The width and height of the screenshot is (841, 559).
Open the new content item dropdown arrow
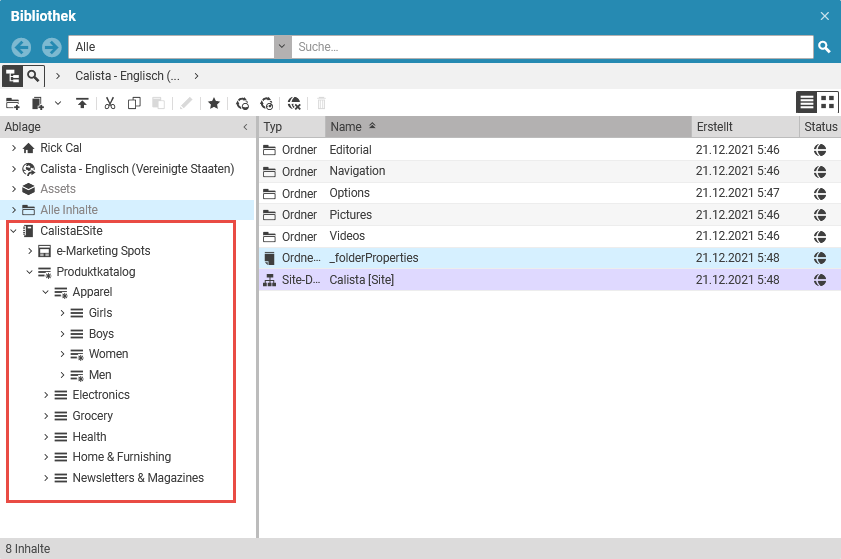click(57, 103)
